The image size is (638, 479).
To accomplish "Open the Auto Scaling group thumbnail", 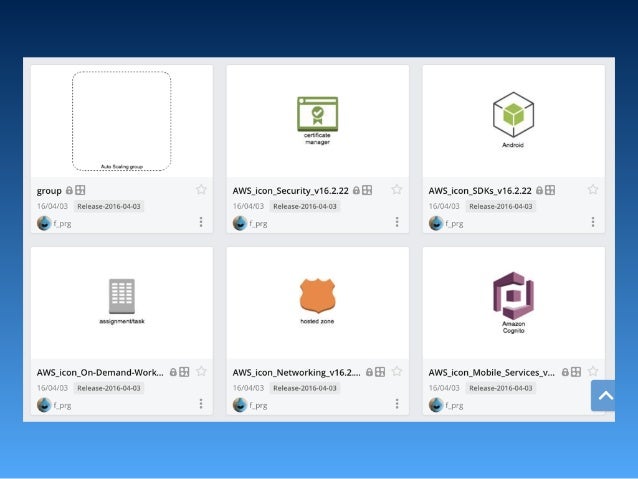I will click(x=122, y=121).
